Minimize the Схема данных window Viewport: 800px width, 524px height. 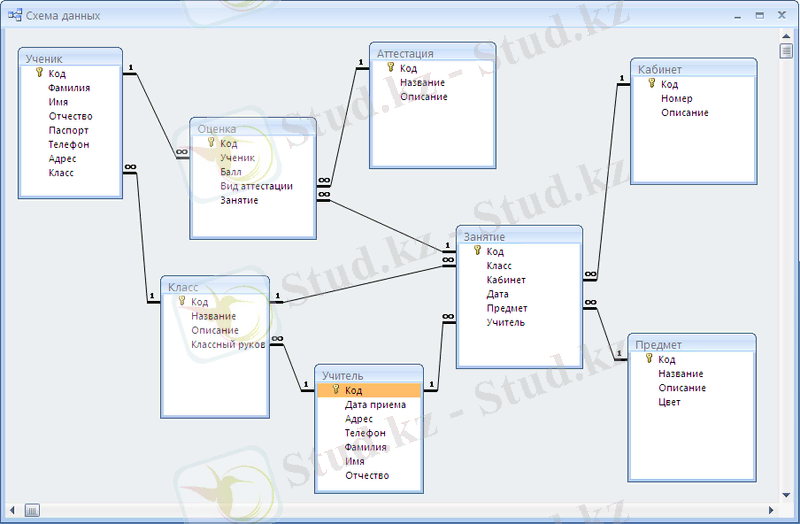(x=738, y=16)
